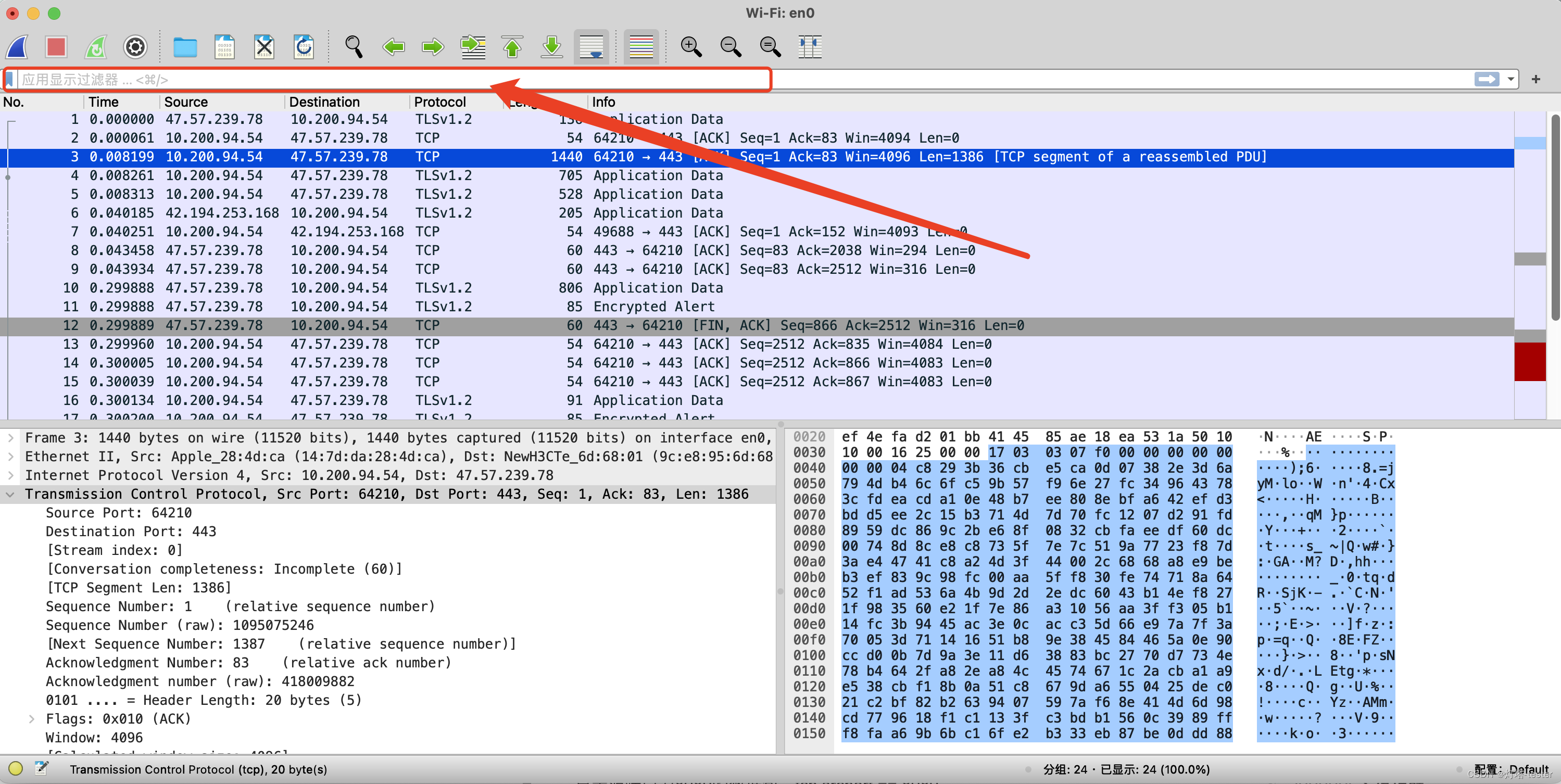Open a capture file folder icon
Viewport: 1561px width, 784px height.
(x=185, y=47)
